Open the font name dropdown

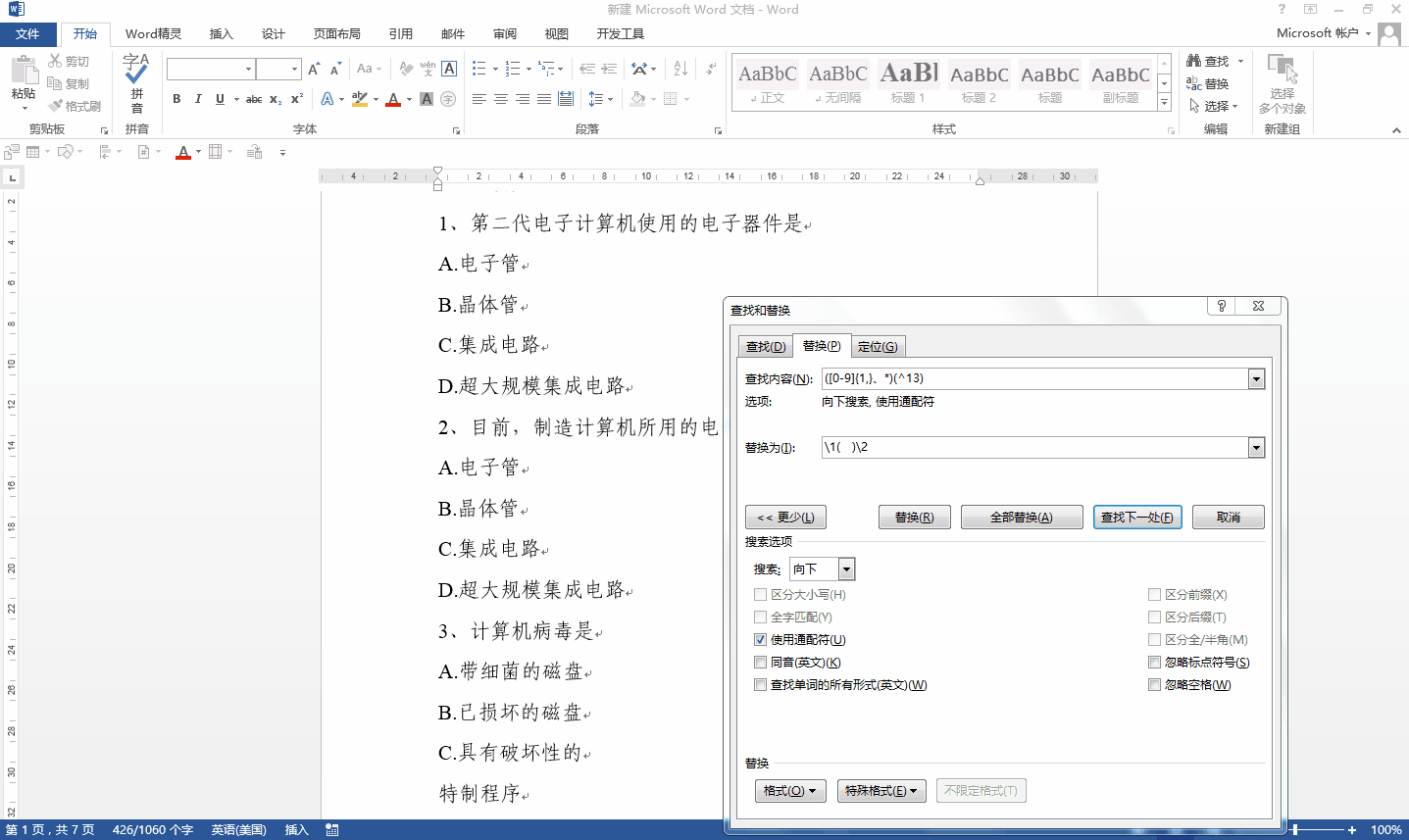coord(249,69)
